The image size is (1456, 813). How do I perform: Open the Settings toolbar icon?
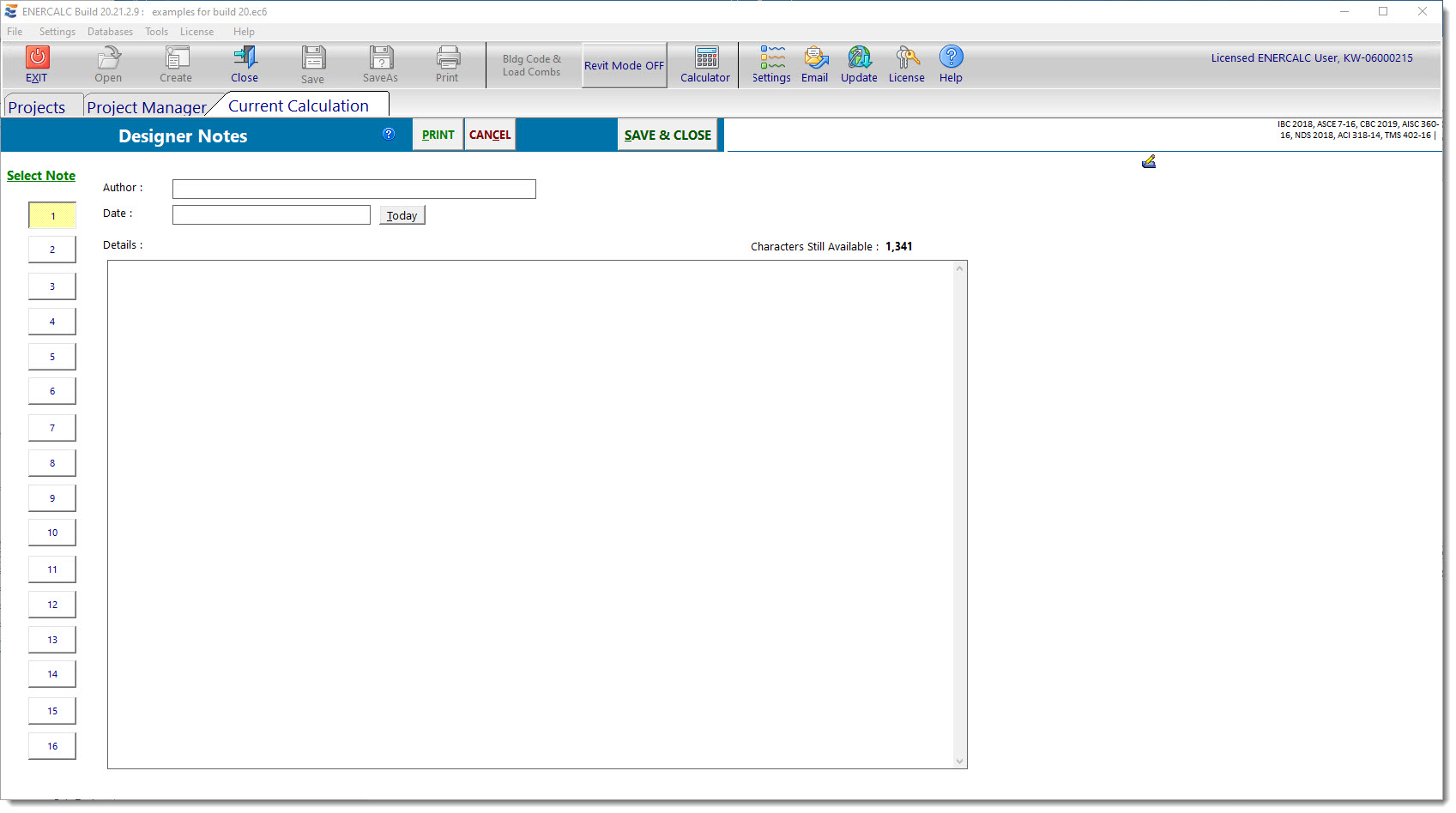[x=771, y=58]
